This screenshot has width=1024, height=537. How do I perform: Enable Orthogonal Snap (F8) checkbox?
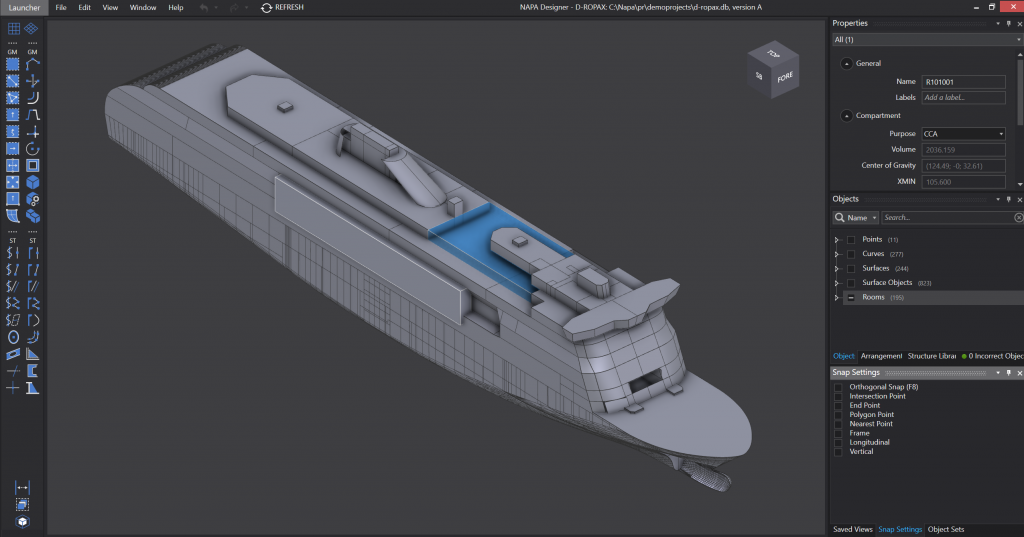point(838,387)
